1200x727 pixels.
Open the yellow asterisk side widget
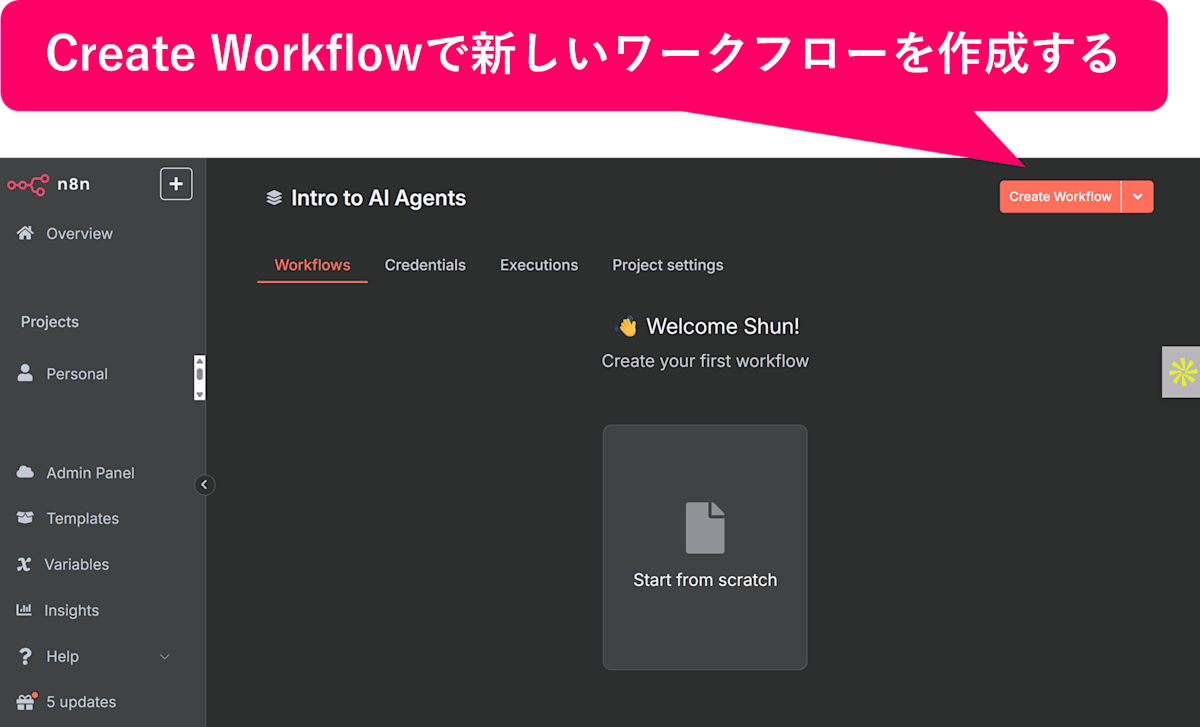tap(1182, 372)
